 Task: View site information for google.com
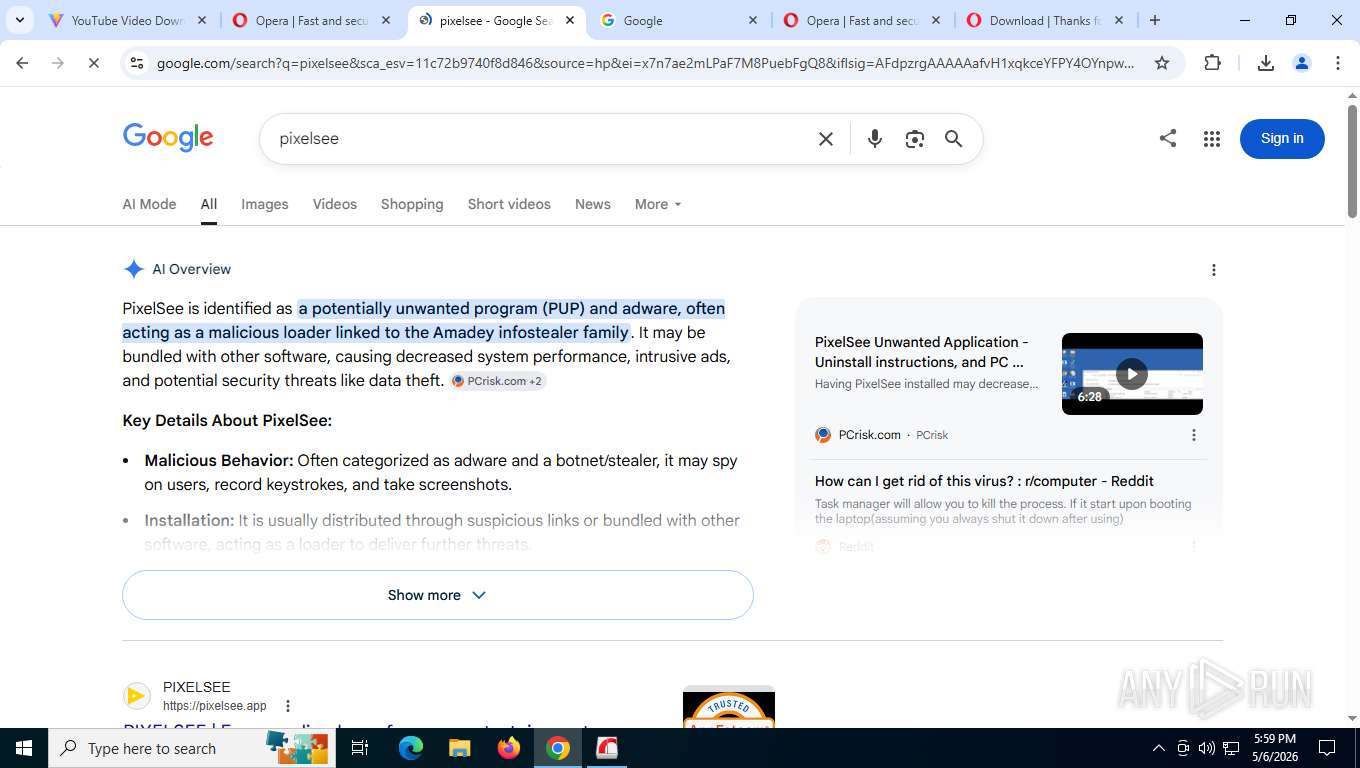point(137,63)
